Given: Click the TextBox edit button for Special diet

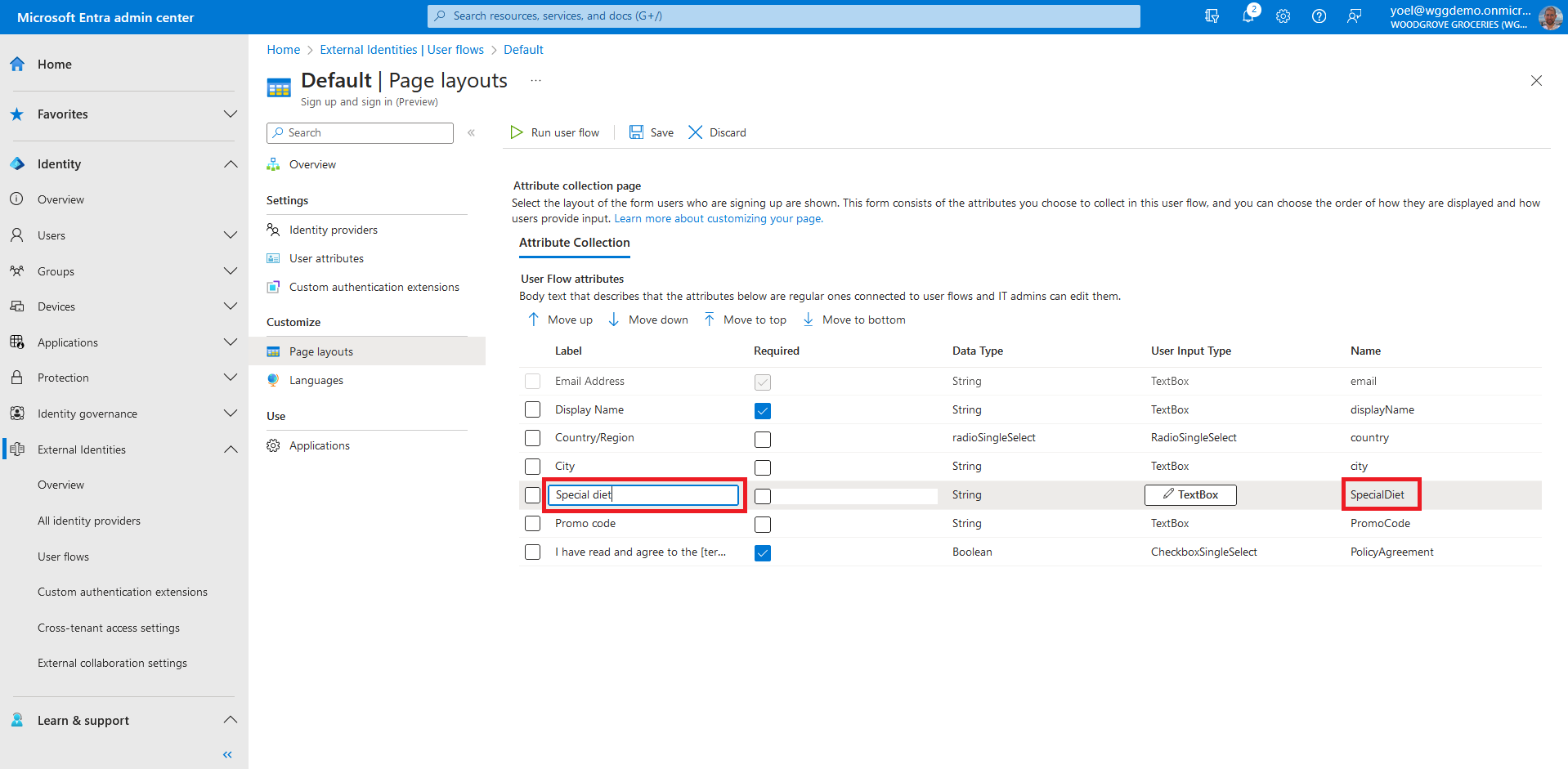Looking at the screenshot, I should pos(1189,494).
